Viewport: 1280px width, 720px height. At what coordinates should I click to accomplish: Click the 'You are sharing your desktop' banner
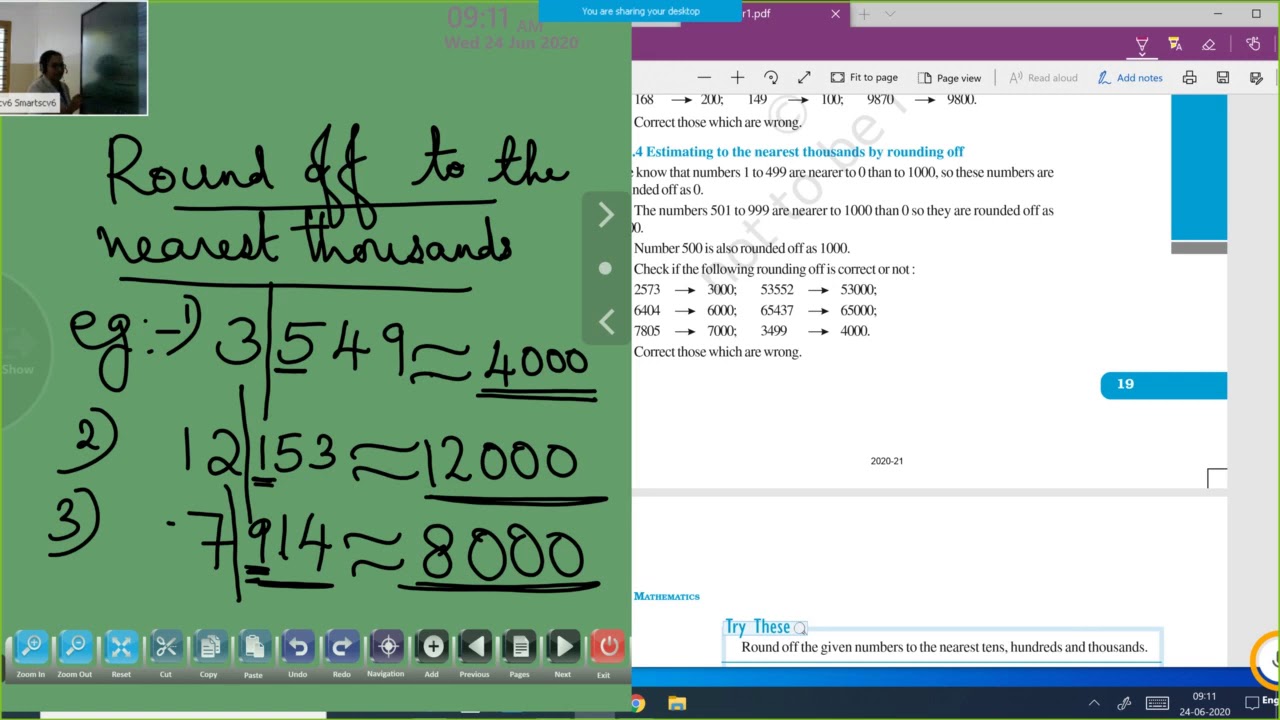640,11
